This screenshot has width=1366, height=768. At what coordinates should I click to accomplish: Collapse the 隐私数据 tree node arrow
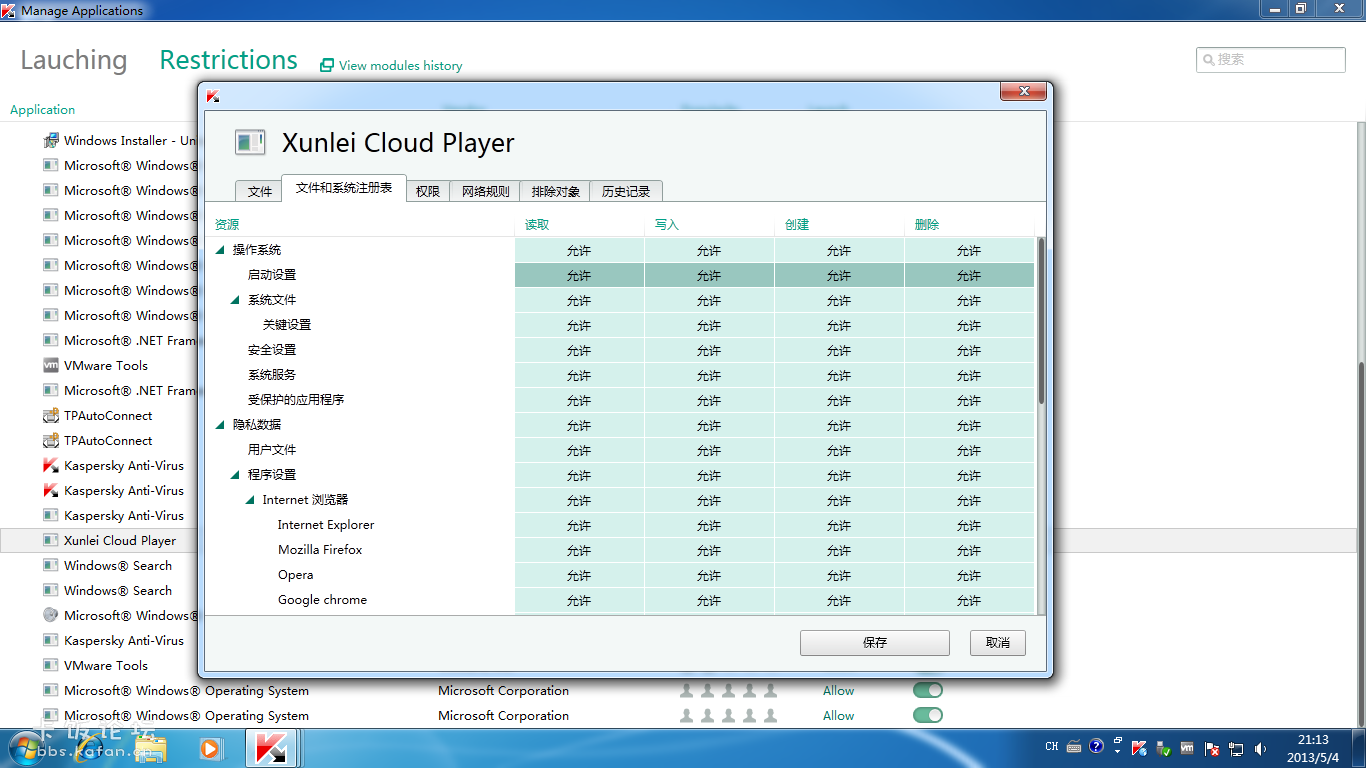click(220, 425)
